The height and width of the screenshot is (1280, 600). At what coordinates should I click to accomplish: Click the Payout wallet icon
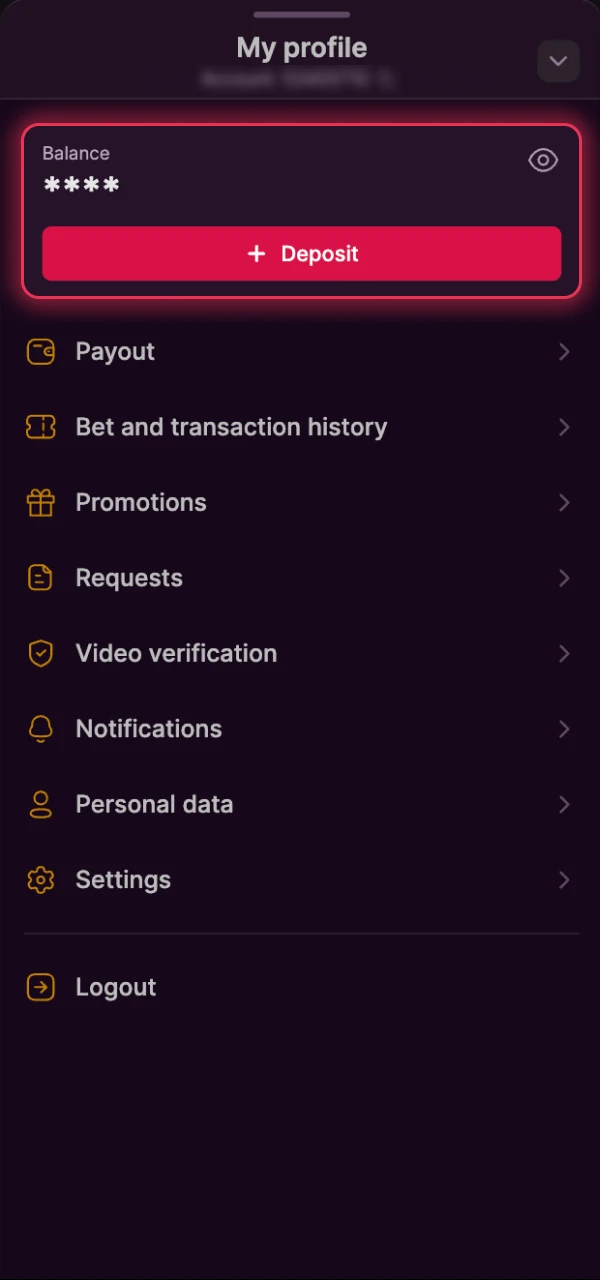pos(41,352)
